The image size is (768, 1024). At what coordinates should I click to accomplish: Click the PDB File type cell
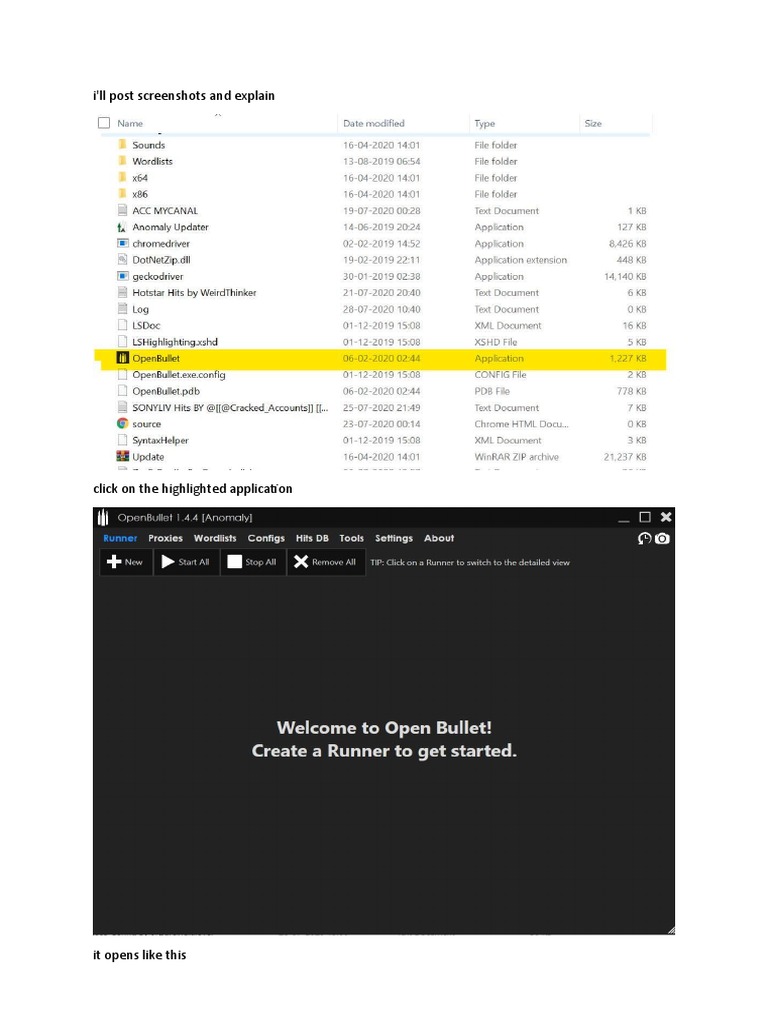pos(492,391)
